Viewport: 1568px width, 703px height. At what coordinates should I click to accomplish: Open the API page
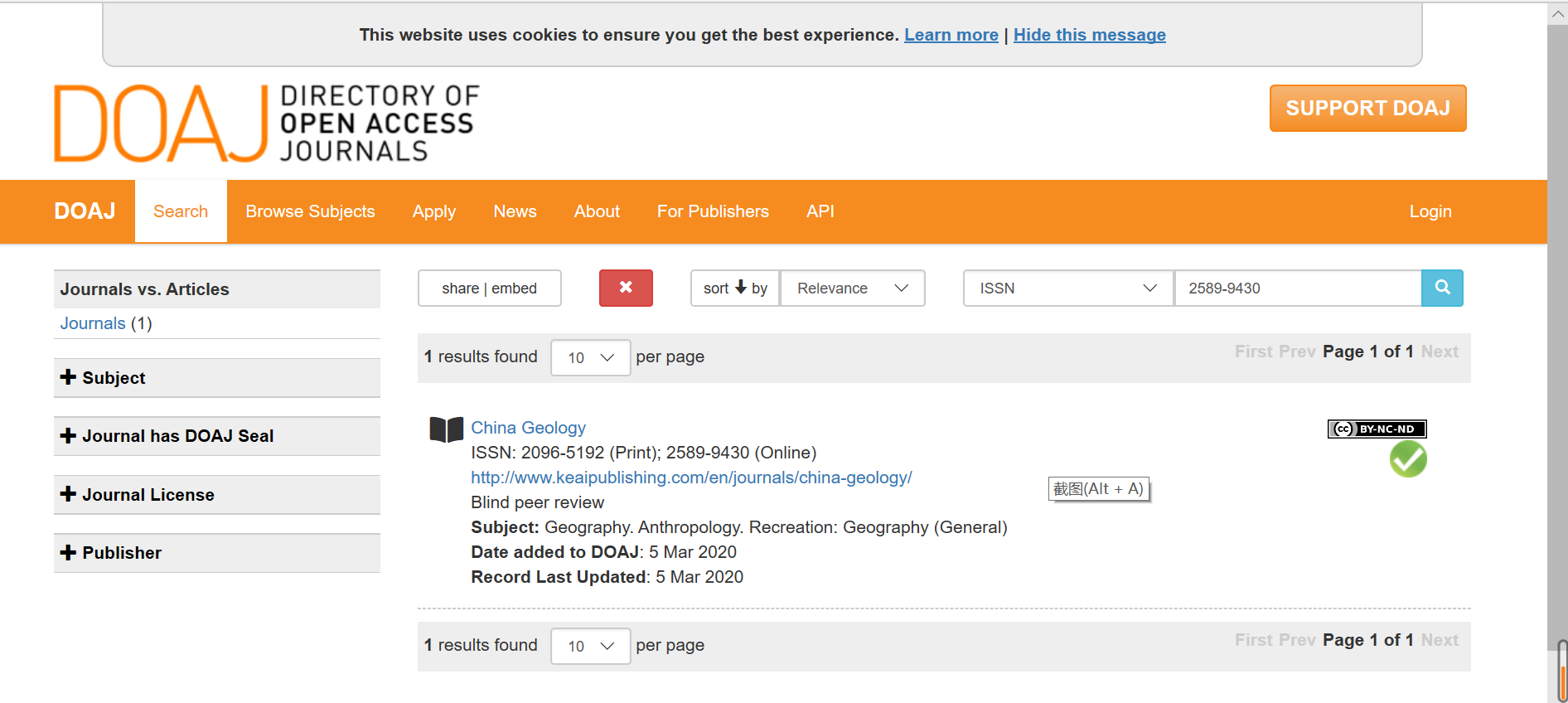[820, 211]
